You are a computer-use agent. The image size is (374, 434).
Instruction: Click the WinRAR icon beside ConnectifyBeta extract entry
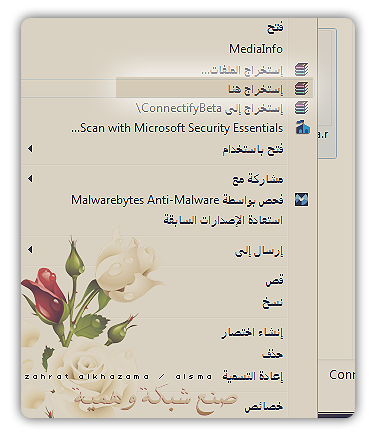[x=302, y=108]
